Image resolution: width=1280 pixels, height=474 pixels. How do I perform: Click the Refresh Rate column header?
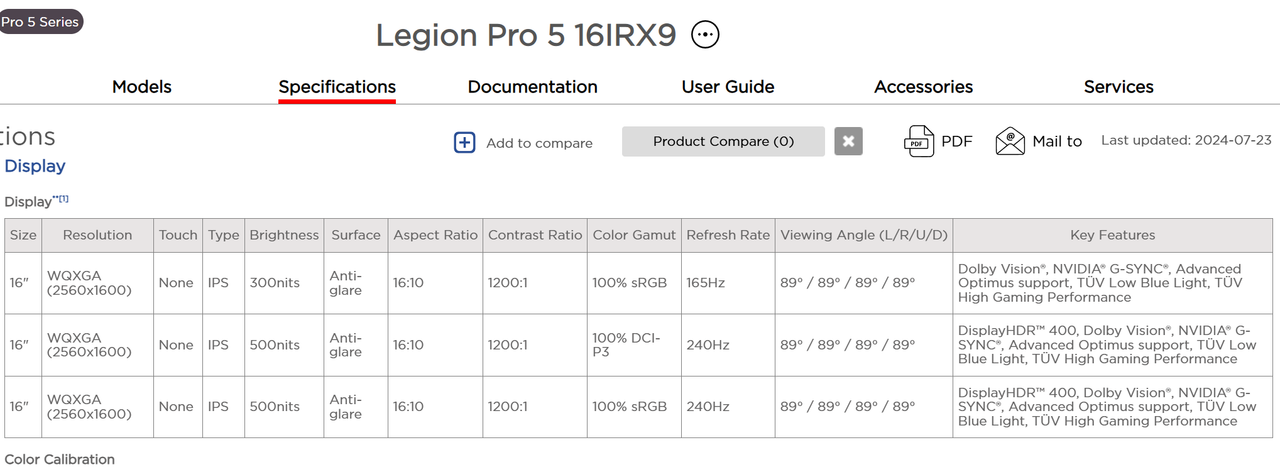pyautogui.click(x=728, y=235)
